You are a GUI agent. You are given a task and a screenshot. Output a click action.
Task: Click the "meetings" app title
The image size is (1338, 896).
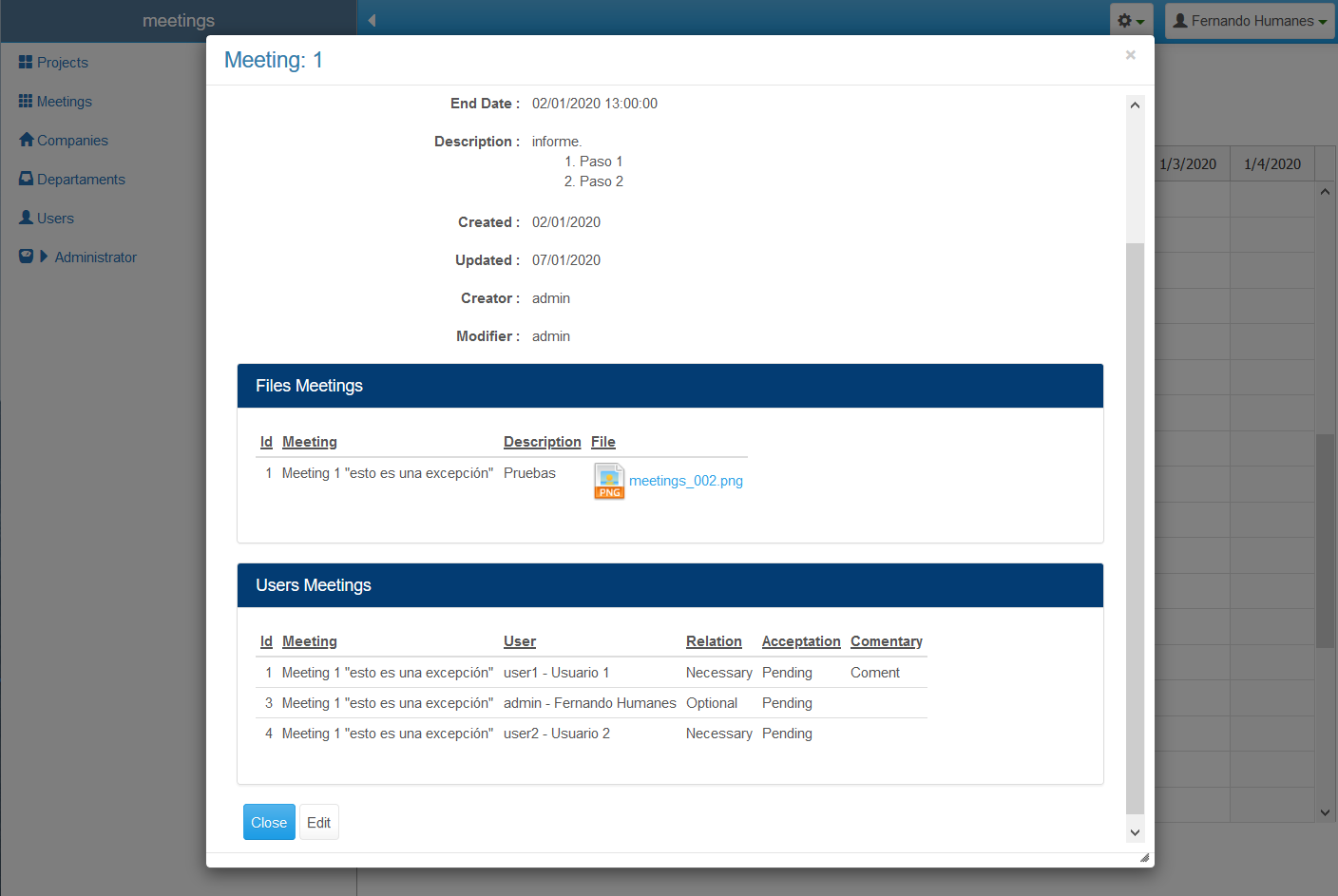click(x=179, y=20)
